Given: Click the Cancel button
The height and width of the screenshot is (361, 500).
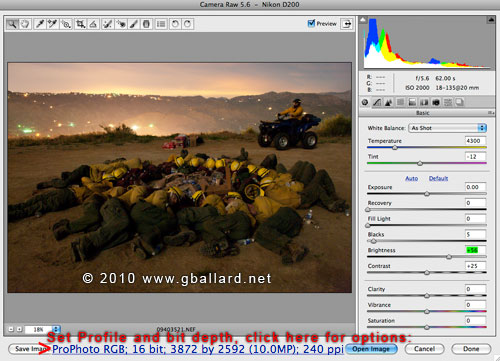Looking at the screenshot, I should click(x=424, y=349).
